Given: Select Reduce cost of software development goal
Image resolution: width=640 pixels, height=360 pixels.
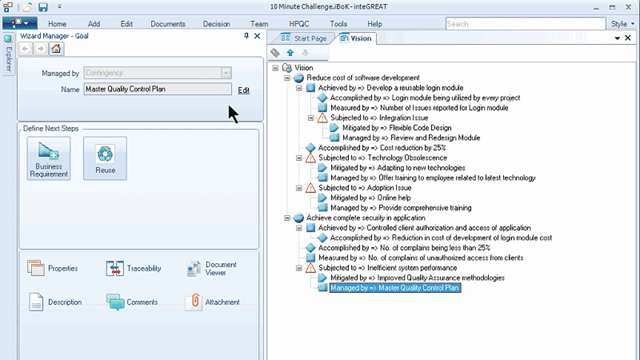Looking at the screenshot, I should (x=363, y=78).
